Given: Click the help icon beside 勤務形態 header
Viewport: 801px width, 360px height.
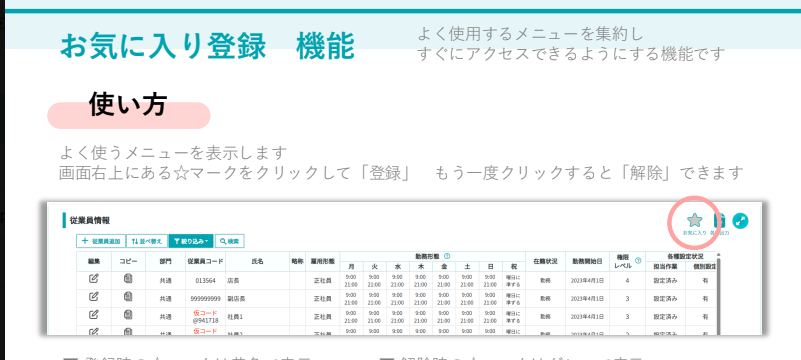Looking at the screenshot, I should click(447, 256).
